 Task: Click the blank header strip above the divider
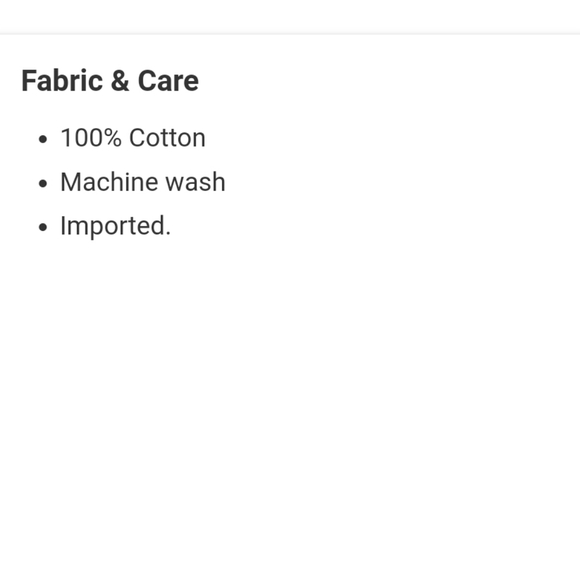(x=290, y=16)
